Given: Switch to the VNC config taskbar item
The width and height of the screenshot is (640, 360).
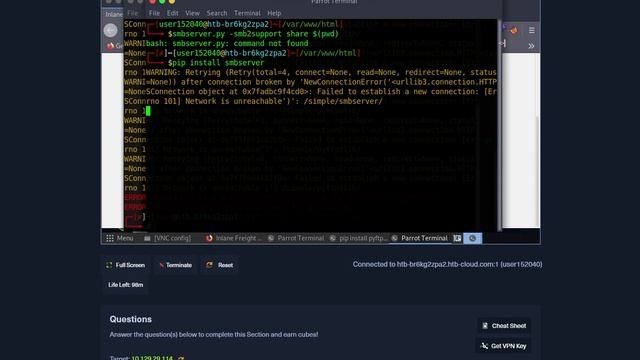Looking at the screenshot, I should point(167,238).
